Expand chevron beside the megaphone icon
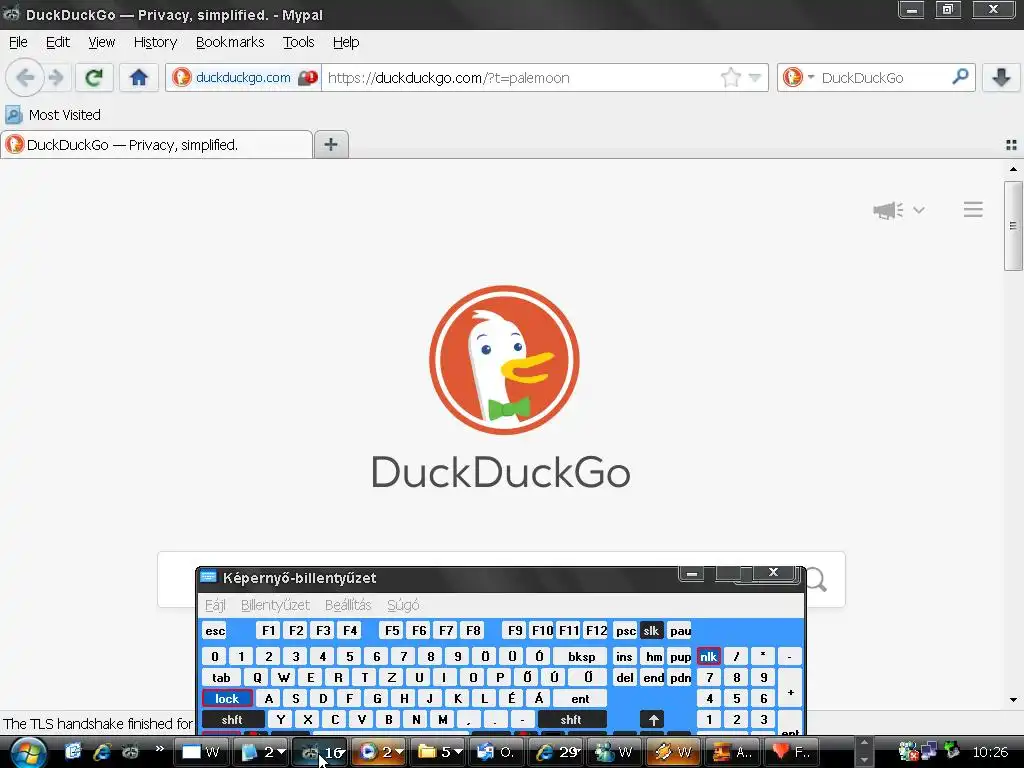1024x768 pixels. pos(919,210)
